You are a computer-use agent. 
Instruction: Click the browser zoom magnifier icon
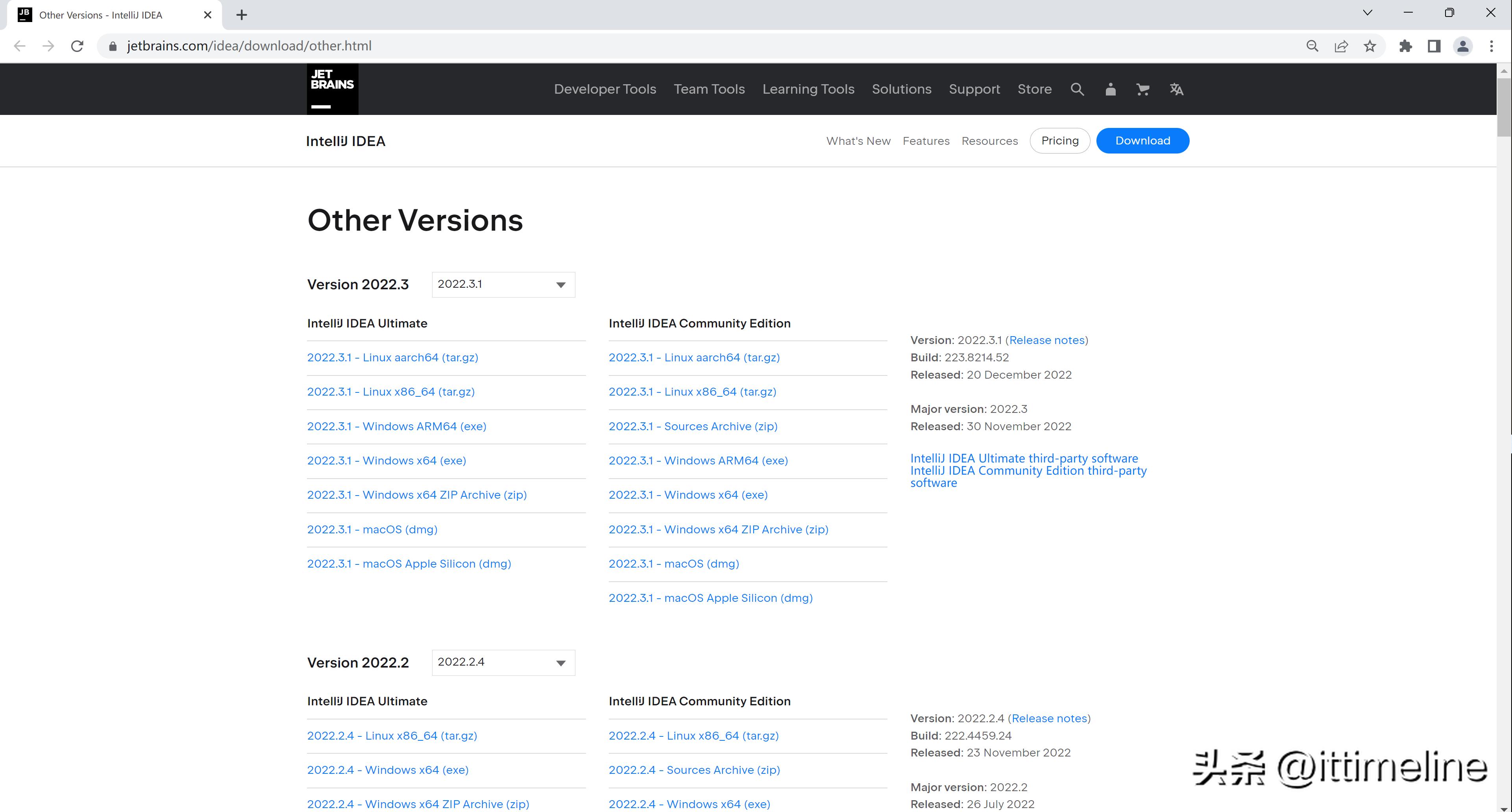pyautogui.click(x=1312, y=46)
